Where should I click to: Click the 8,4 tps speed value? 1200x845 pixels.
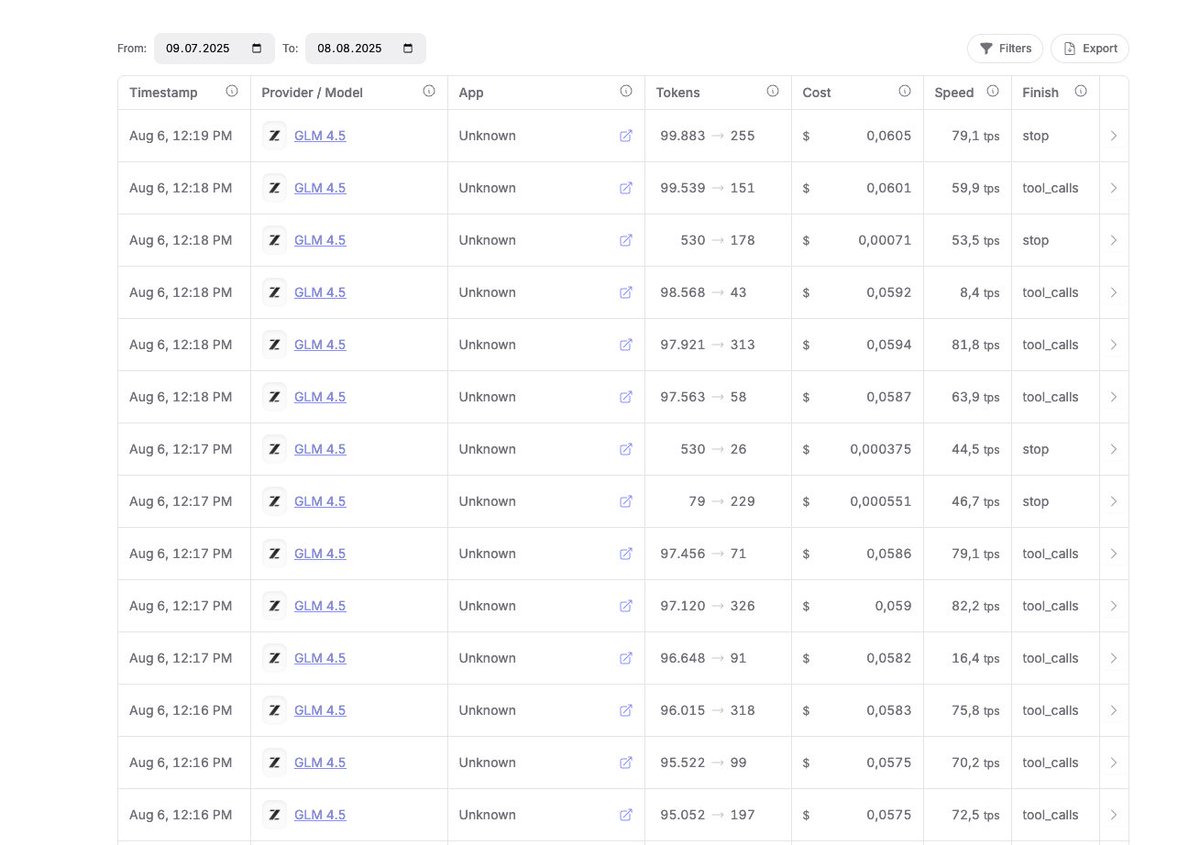pyautogui.click(x=980, y=293)
